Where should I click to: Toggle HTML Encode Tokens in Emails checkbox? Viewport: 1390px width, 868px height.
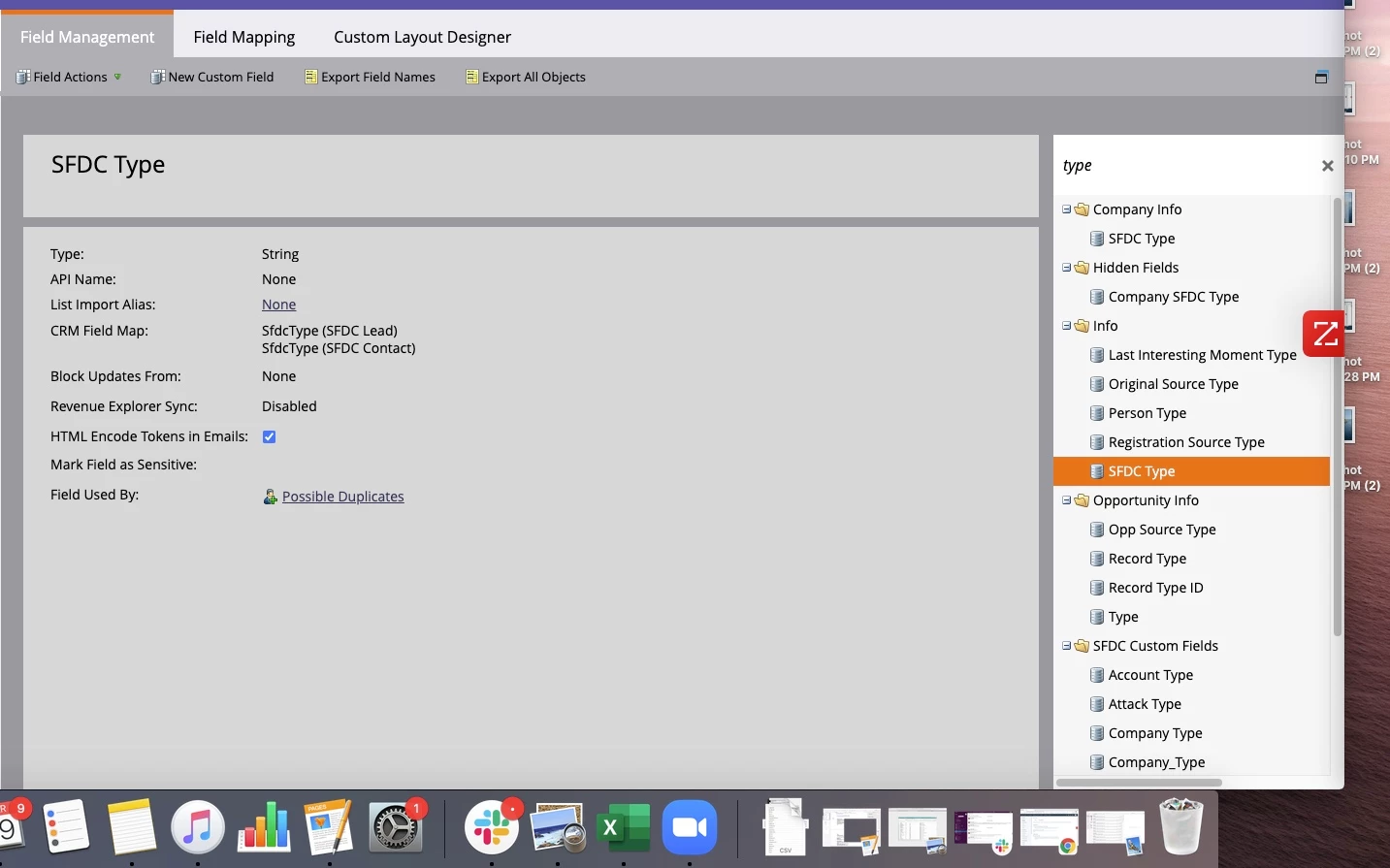tap(270, 436)
